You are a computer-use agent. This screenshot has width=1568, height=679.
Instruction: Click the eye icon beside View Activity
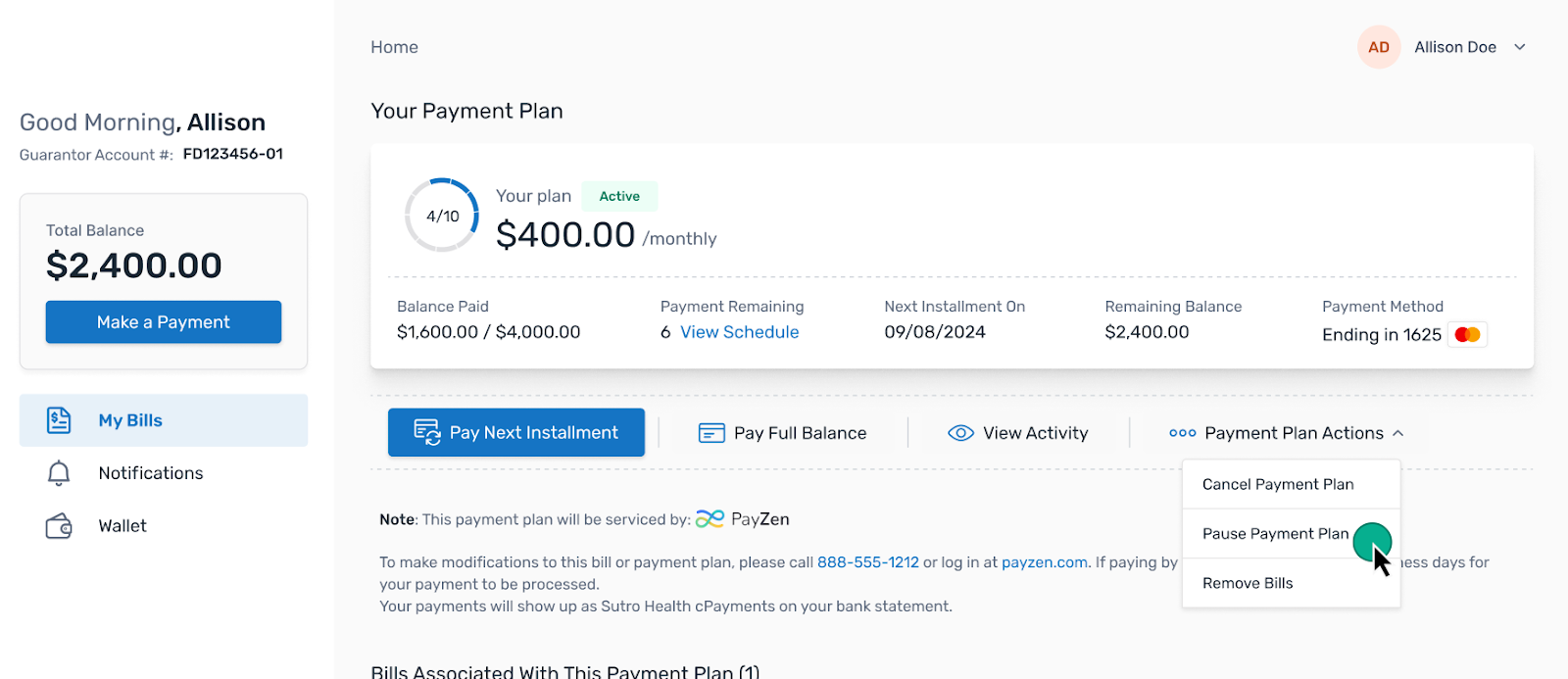[960, 433]
